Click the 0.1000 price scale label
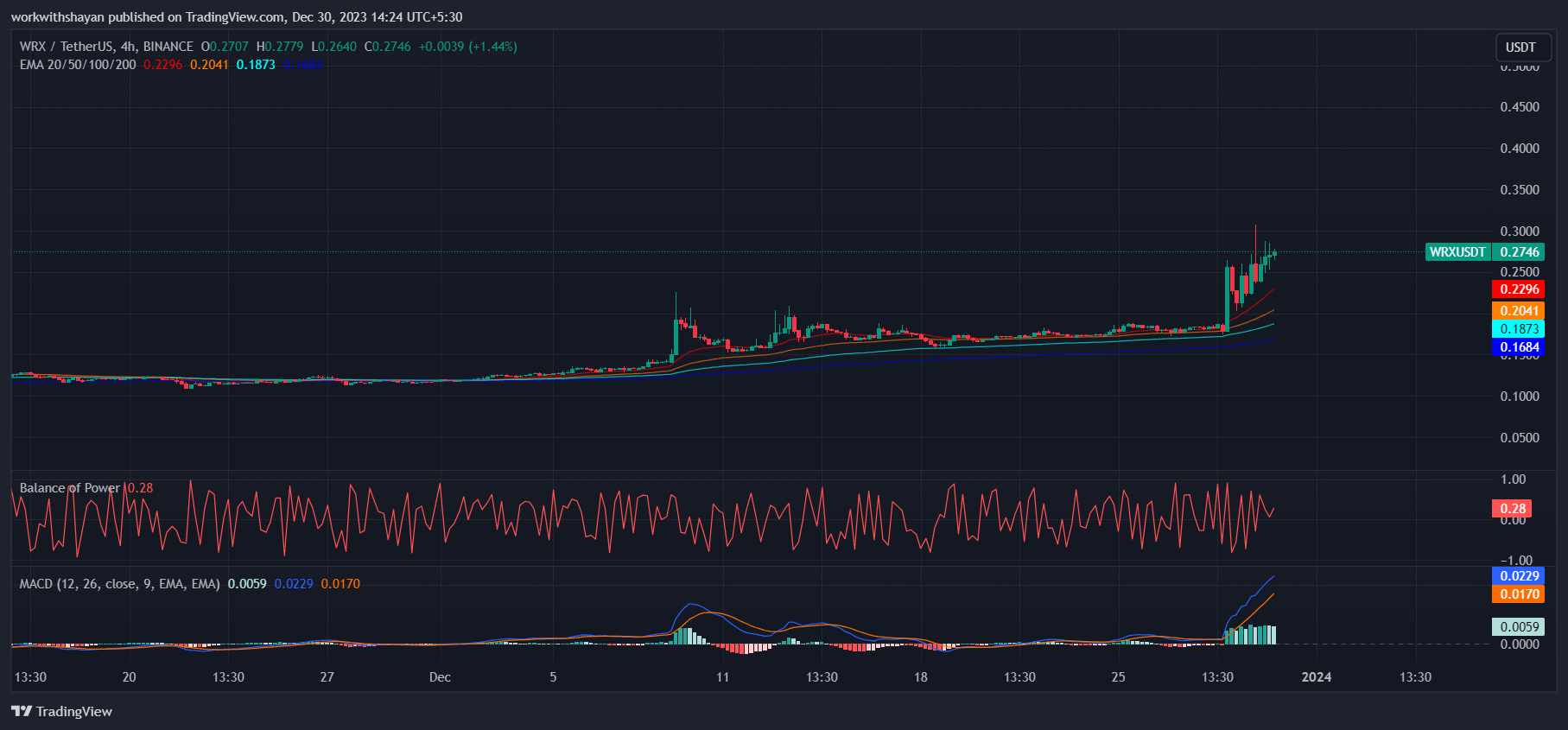The image size is (1568, 730). pyautogui.click(x=1520, y=397)
